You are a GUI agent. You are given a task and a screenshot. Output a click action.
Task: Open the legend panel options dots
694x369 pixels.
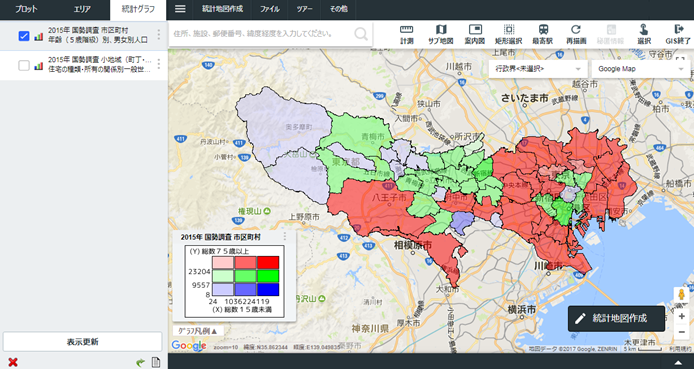(285, 237)
